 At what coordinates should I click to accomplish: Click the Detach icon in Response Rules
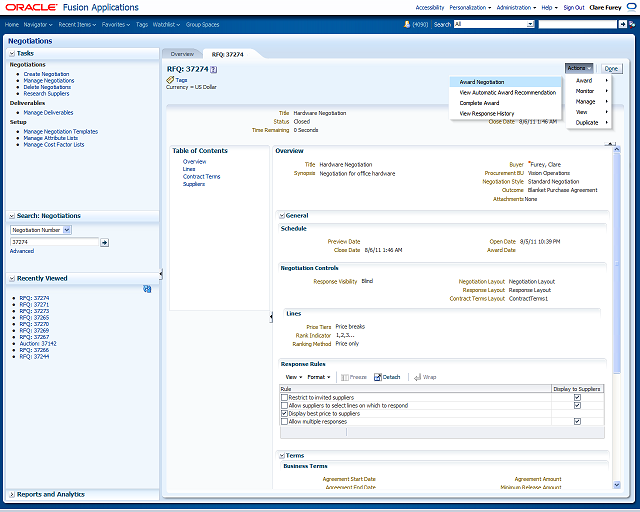pos(378,377)
